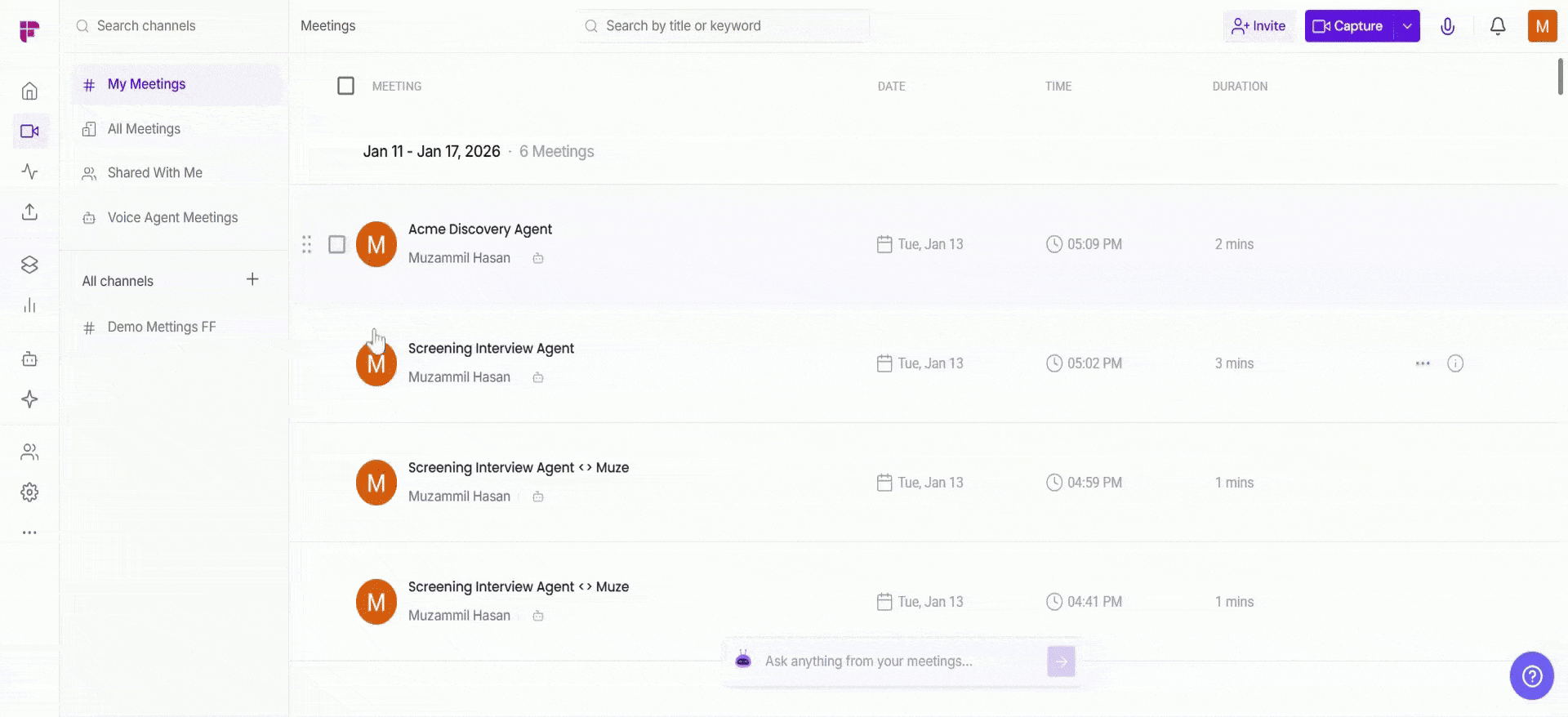
Task: Click the Jan 11 - Jan 17, 2026 group heading
Action: point(431,152)
